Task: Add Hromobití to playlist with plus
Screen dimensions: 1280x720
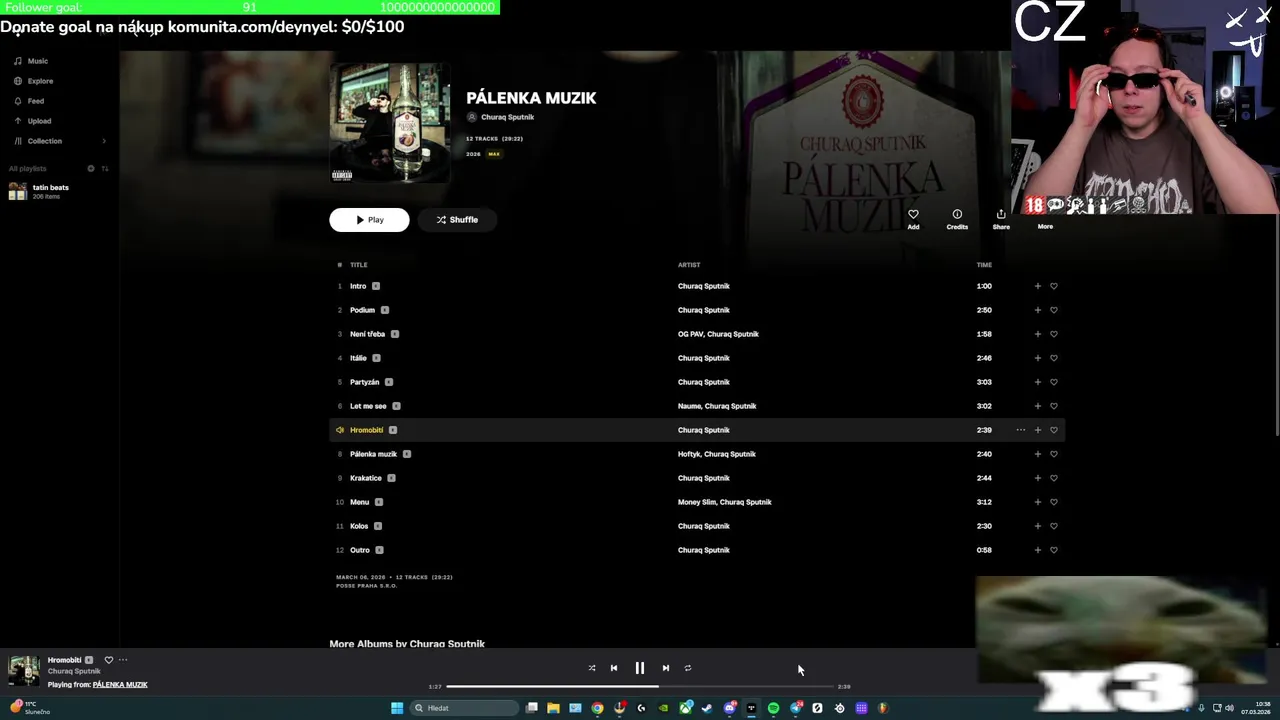Action: pos(1037,430)
